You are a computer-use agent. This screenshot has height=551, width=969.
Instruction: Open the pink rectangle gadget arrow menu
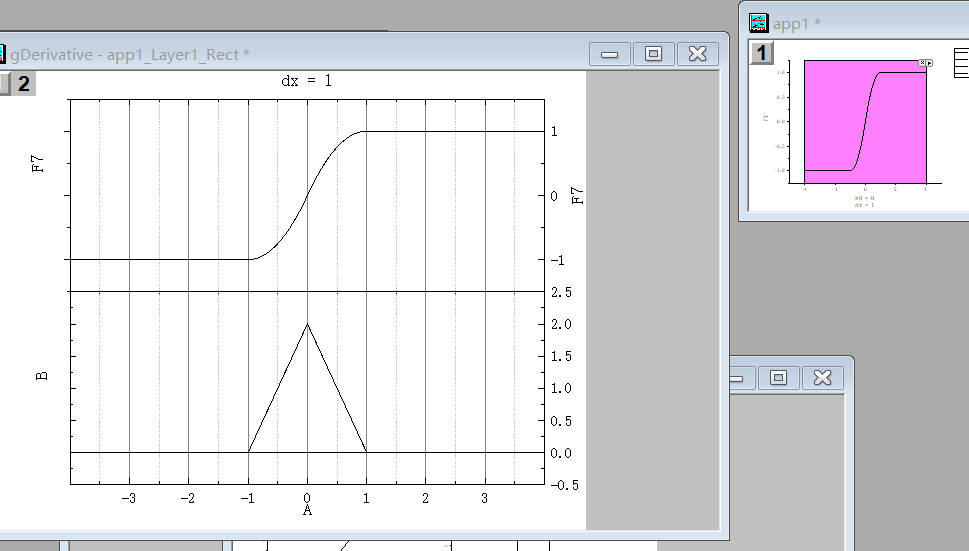[x=929, y=63]
